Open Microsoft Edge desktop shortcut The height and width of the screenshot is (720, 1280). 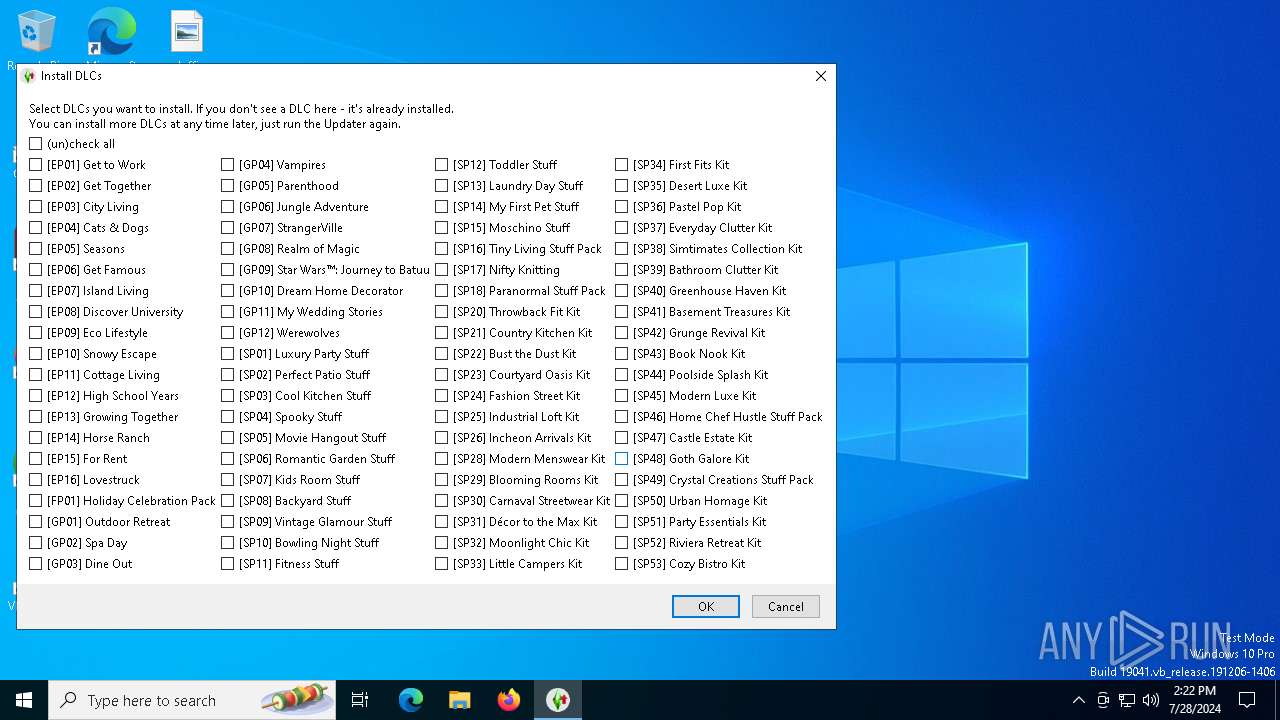click(111, 33)
